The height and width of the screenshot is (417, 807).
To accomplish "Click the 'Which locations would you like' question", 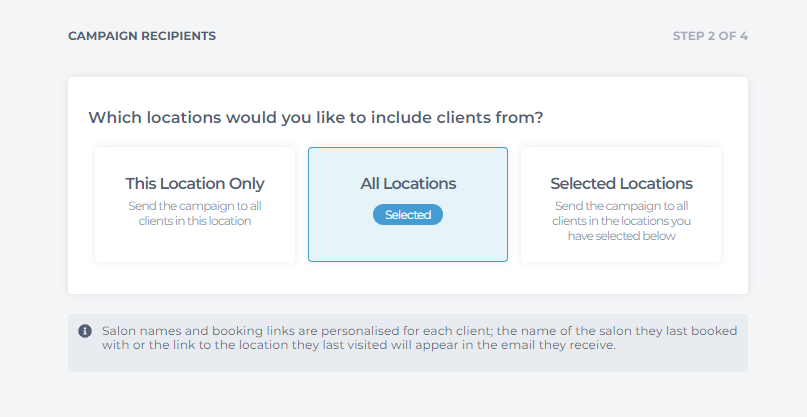I will tap(315, 117).
